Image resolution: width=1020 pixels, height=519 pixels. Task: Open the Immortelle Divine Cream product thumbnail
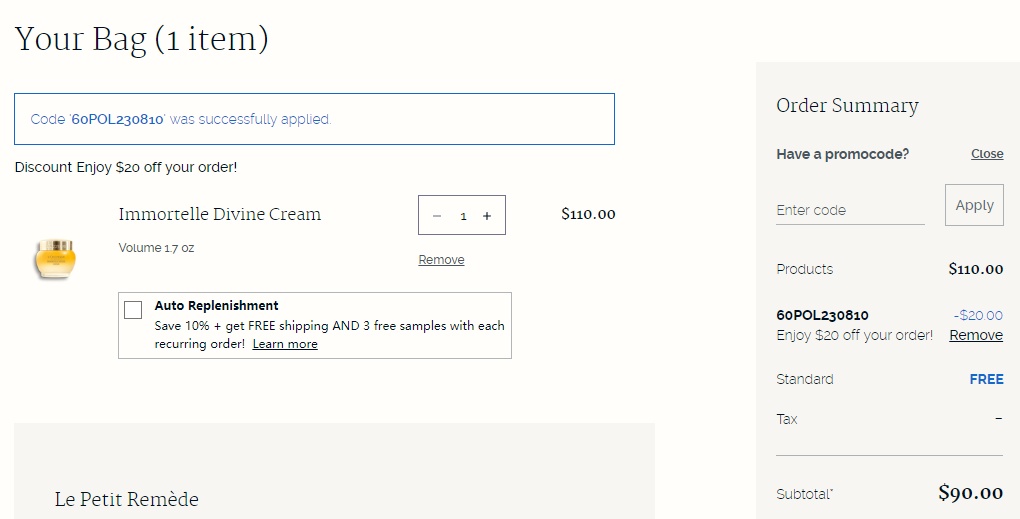click(x=55, y=259)
